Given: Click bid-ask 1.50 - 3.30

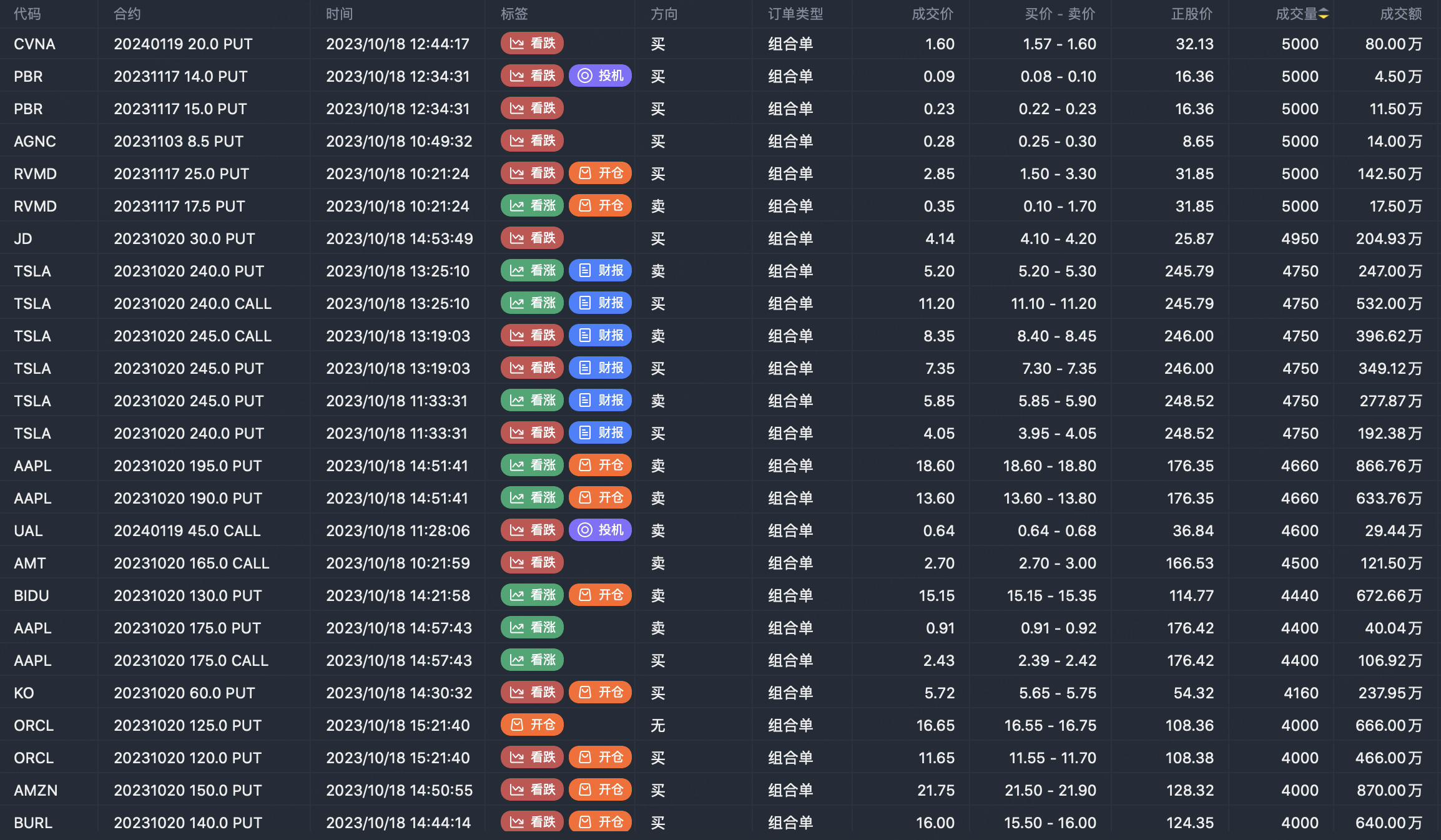Looking at the screenshot, I should click(x=1058, y=173).
